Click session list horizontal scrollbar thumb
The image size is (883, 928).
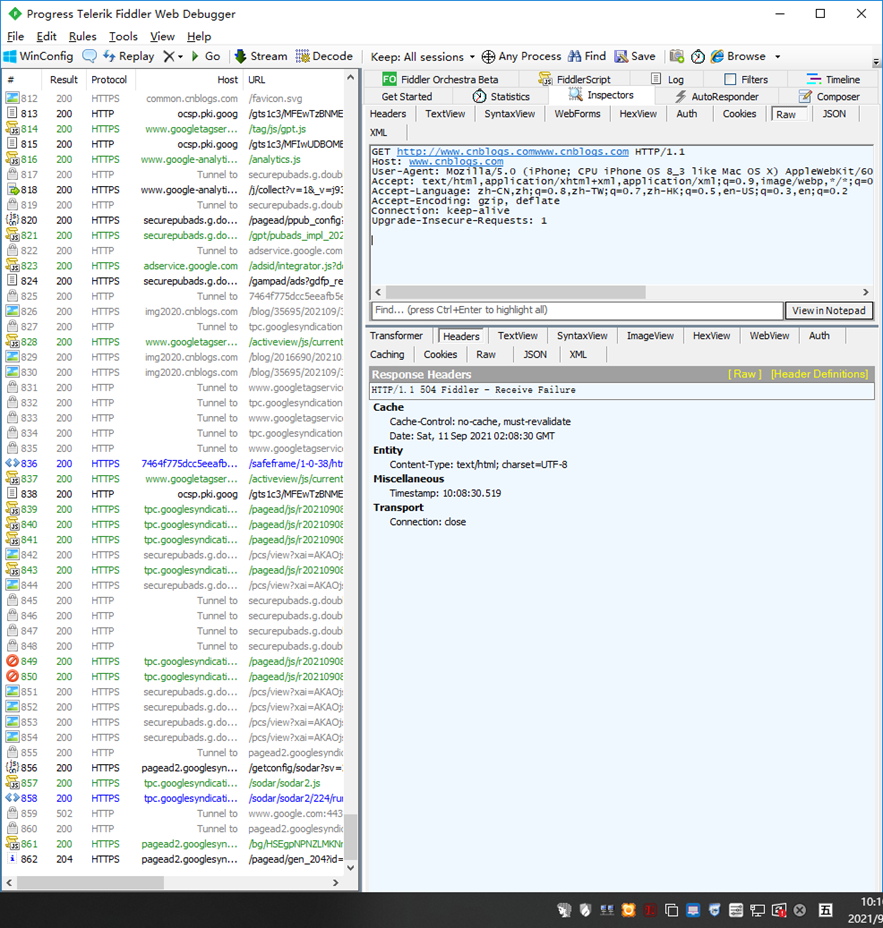90,882
